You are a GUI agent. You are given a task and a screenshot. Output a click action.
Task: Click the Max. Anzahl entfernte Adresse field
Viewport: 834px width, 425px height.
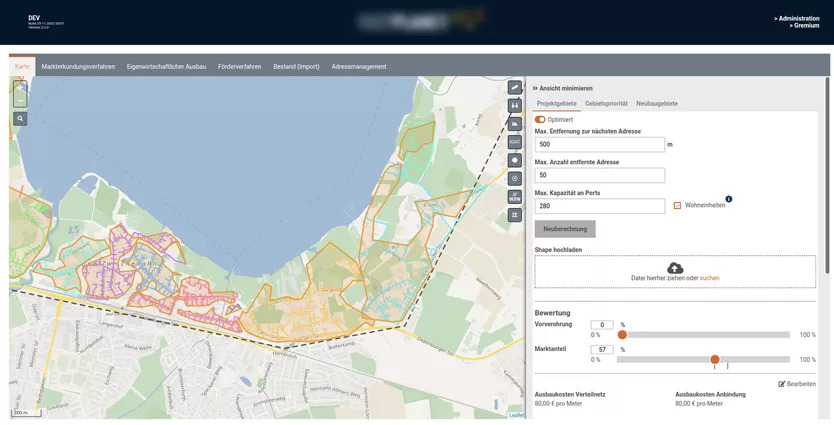click(x=600, y=176)
